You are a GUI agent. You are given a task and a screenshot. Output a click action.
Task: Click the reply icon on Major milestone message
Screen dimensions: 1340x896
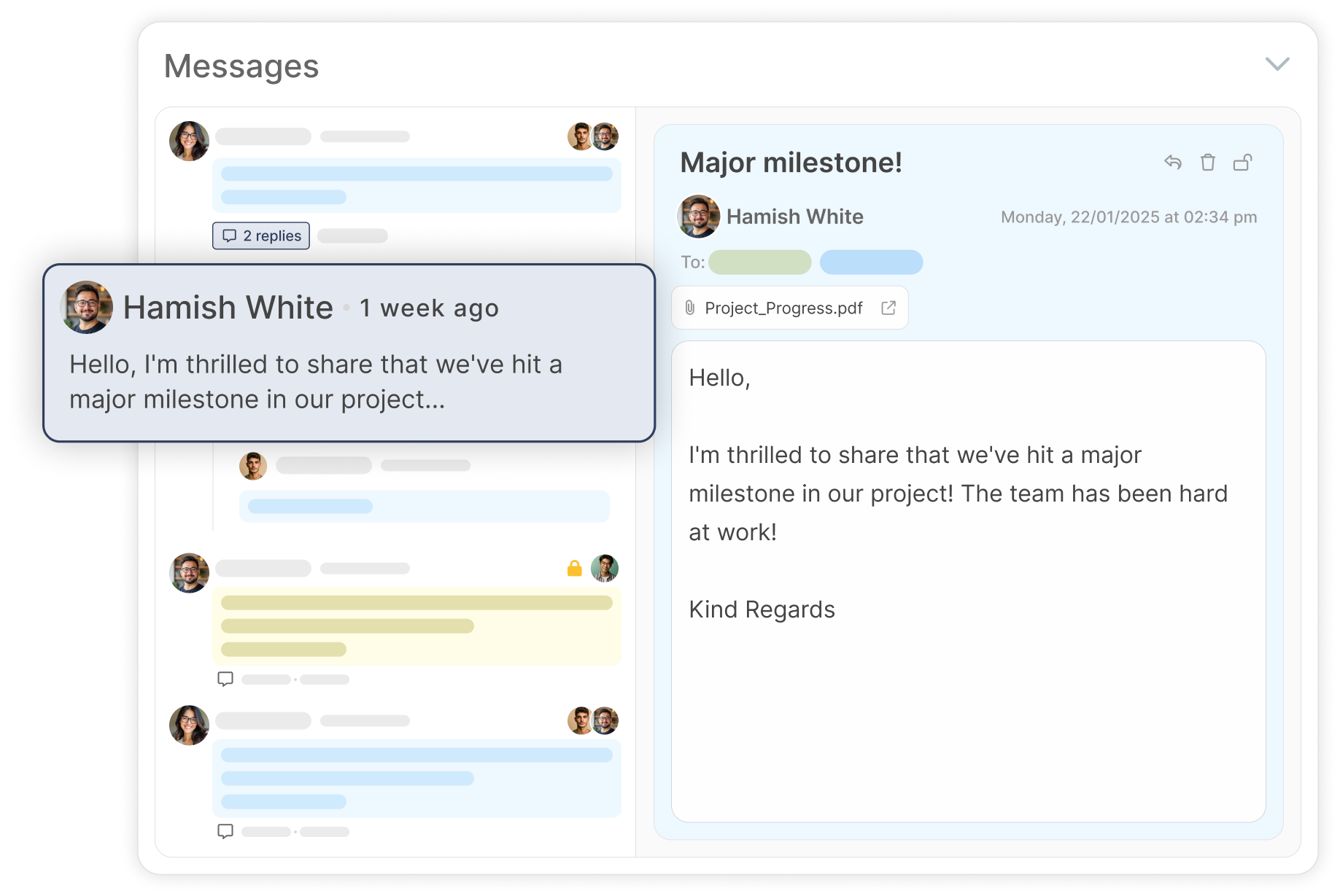[1173, 163]
